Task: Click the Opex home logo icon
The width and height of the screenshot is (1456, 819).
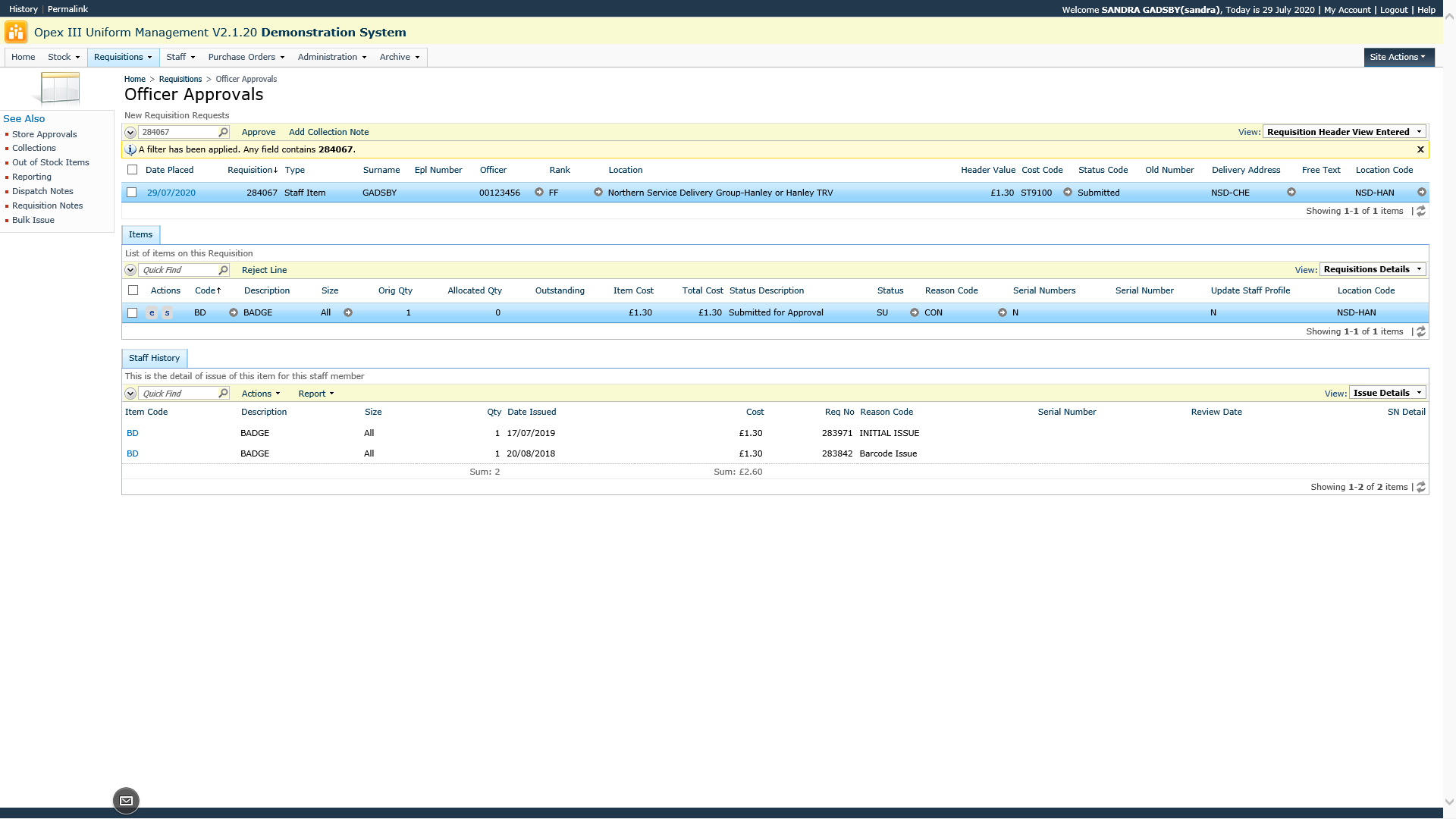Action: (16, 33)
